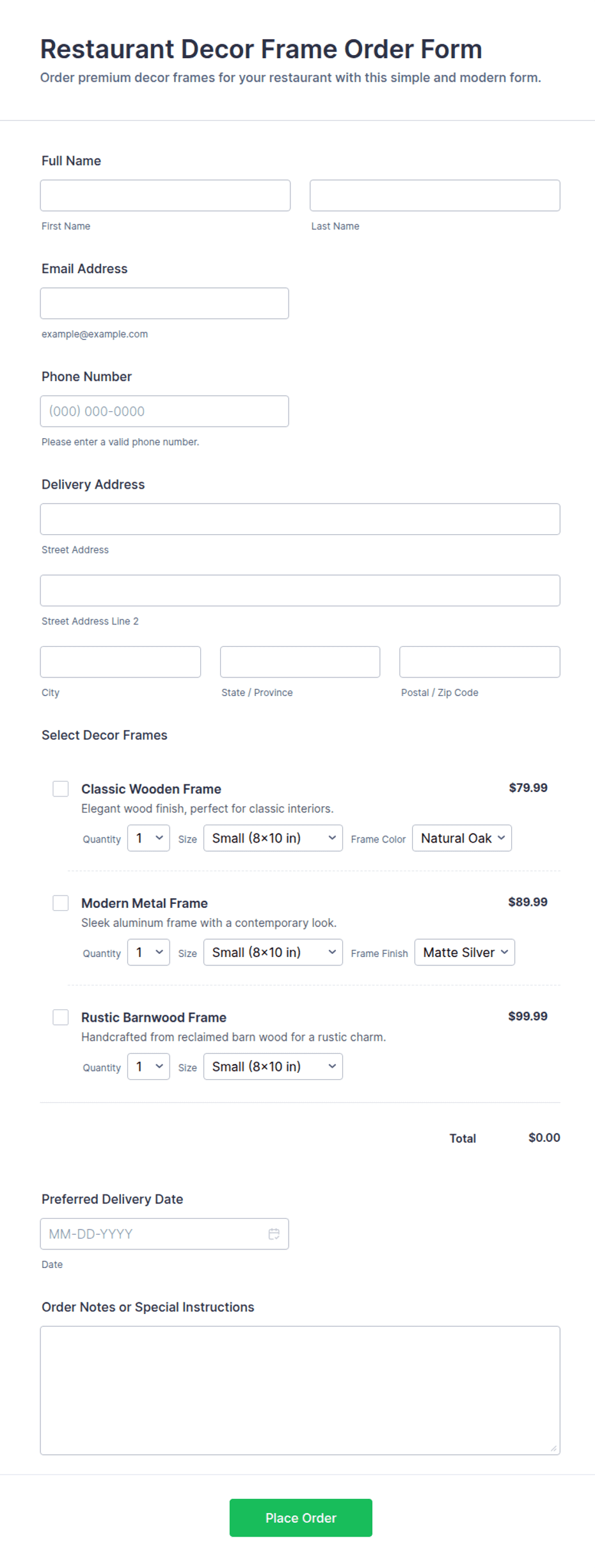
Task: Select the Email Address field
Action: 164,303
